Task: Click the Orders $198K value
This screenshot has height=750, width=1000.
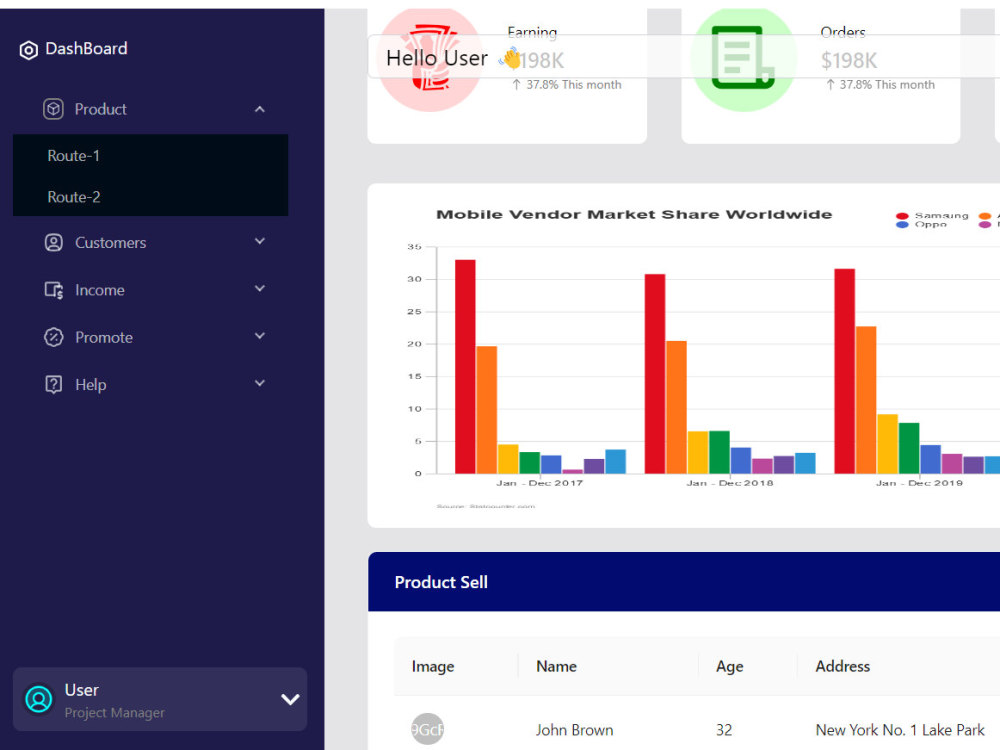Action: 849,61
